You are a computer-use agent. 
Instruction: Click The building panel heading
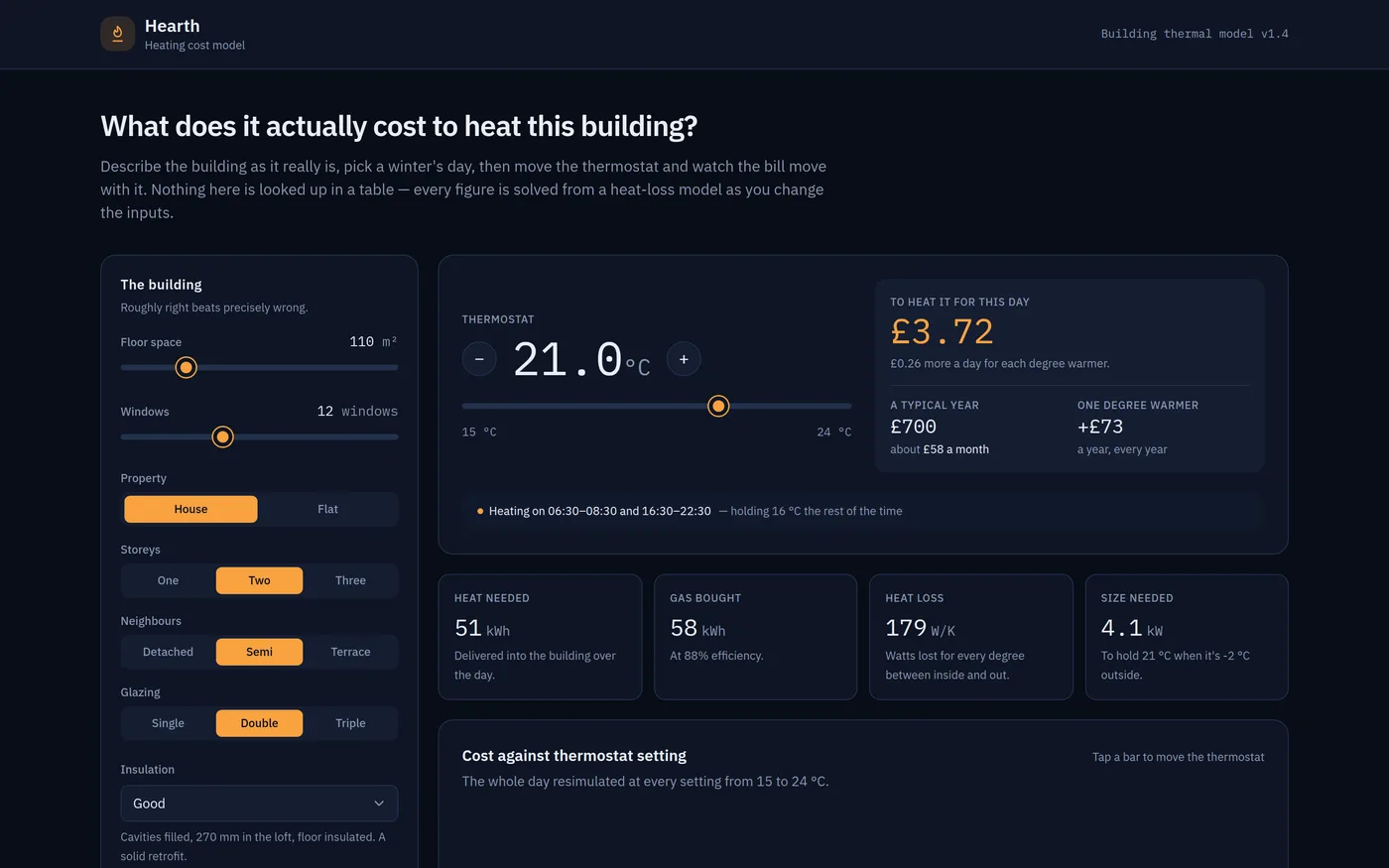pyautogui.click(x=161, y=285)
